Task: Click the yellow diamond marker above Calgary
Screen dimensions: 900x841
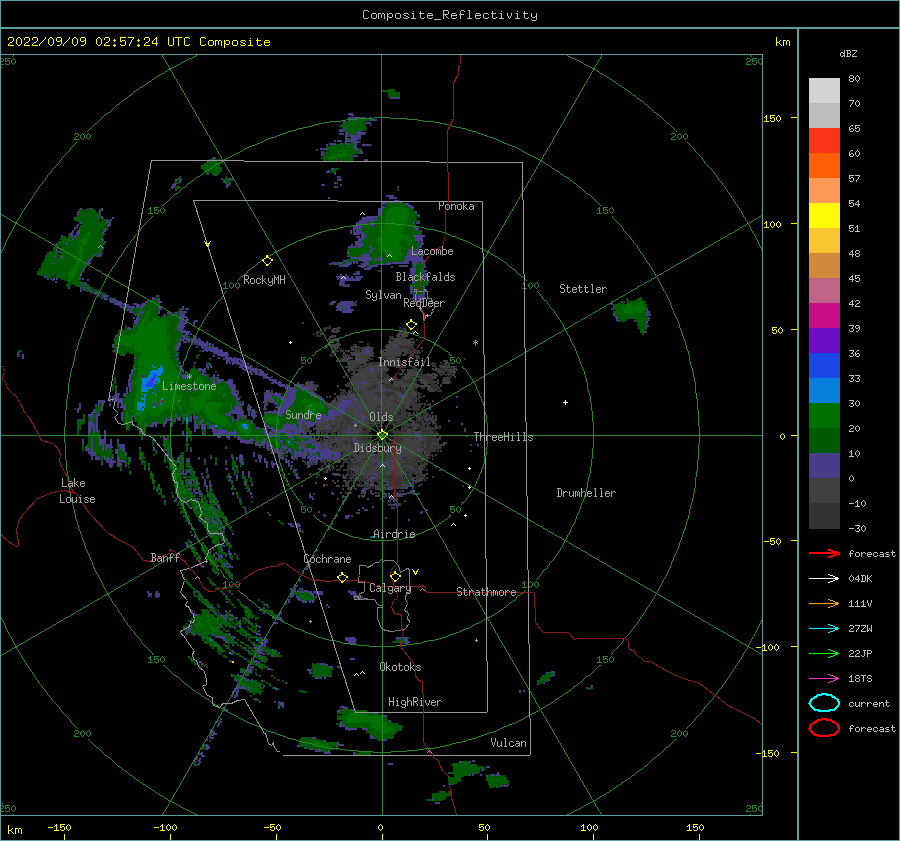Action: click(395, 576)
